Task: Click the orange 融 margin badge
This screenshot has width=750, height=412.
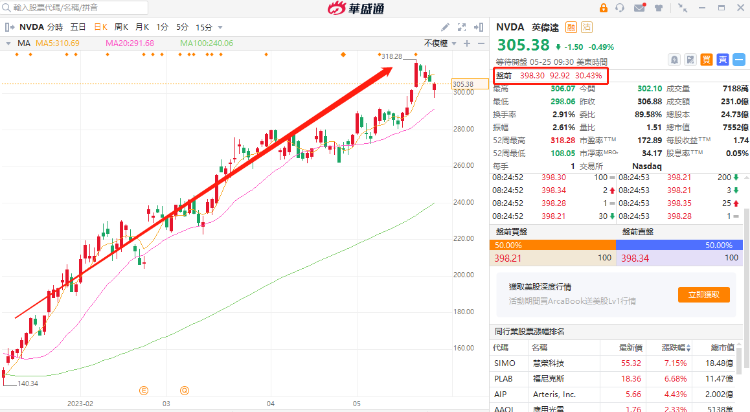Action: pos(571,27)
